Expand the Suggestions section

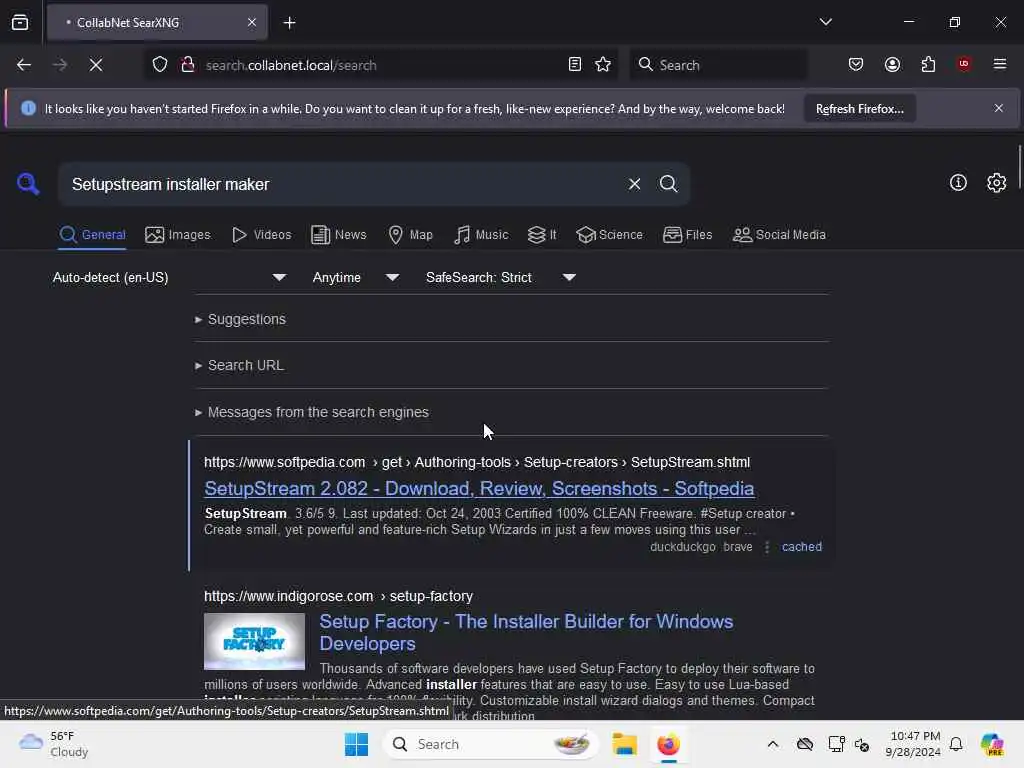[x=240, y=319]
